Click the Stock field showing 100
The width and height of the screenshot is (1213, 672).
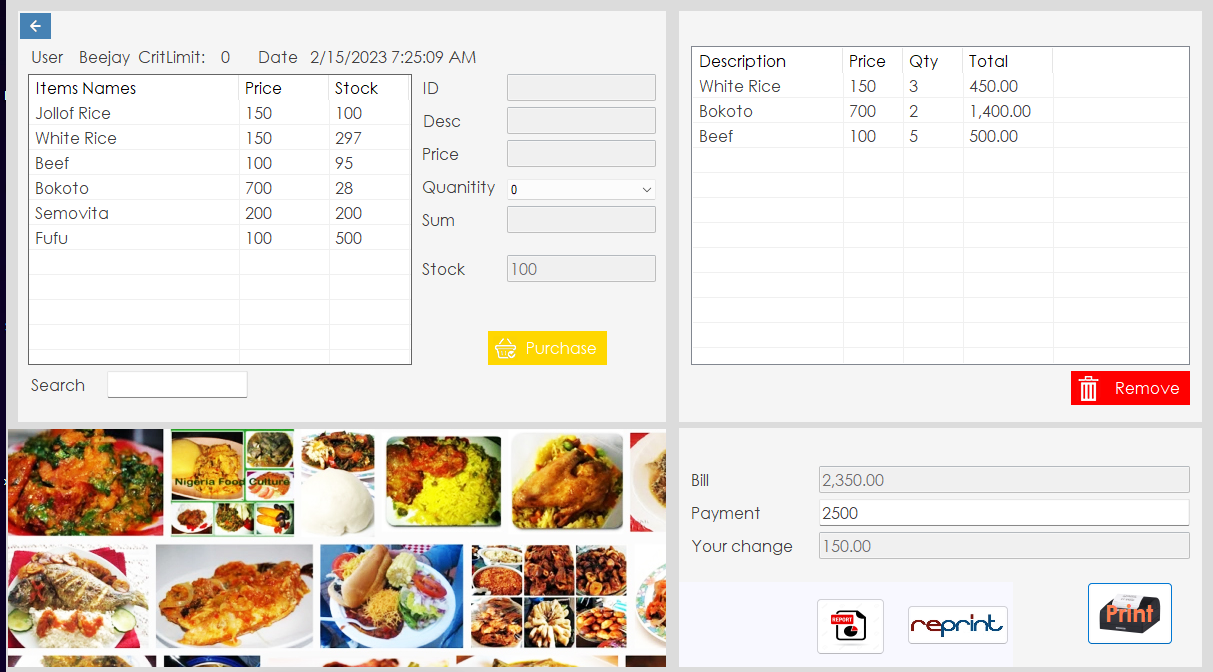pos(580,268)
